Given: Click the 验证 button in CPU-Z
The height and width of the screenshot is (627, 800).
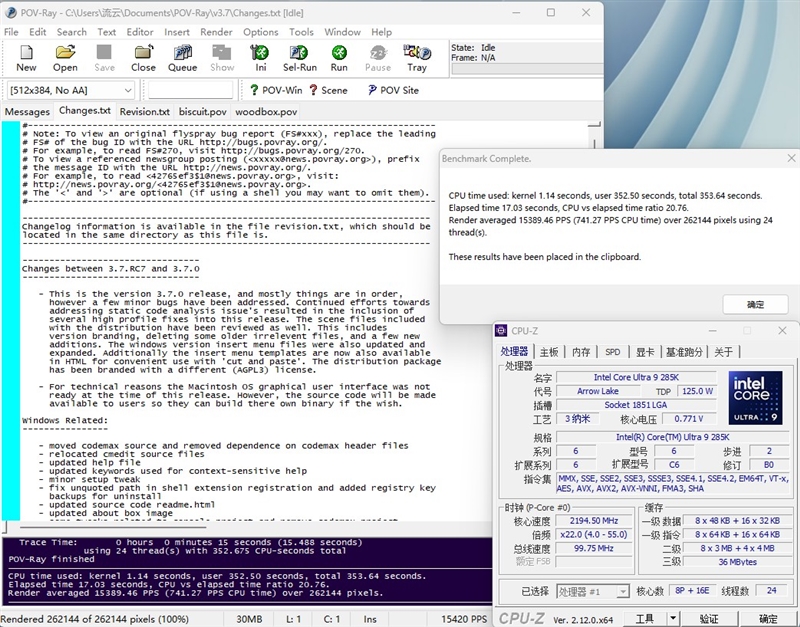Looking at the screenshot, I should click(x=708, y=619).
